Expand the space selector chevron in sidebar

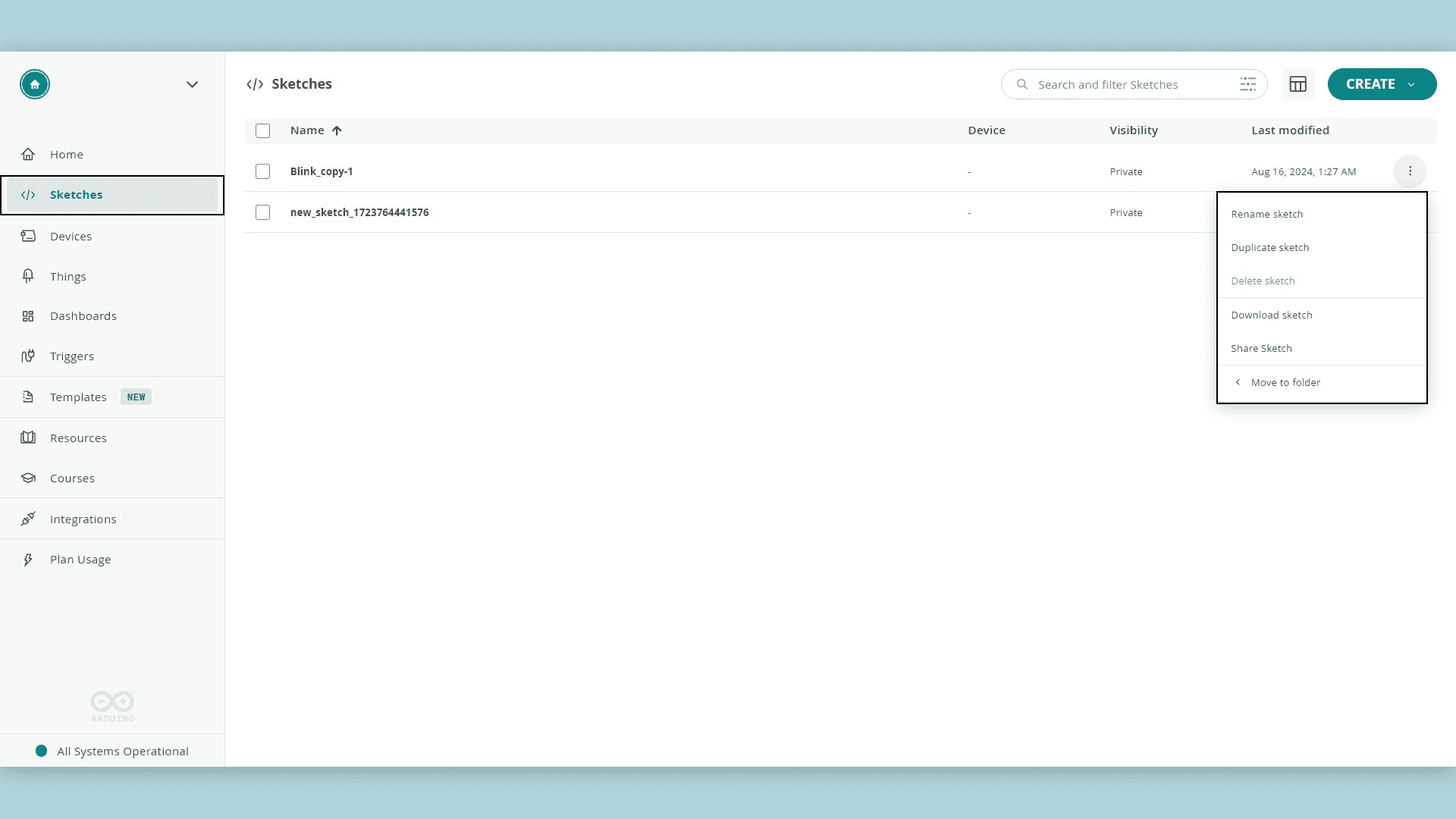pos(192,84)
